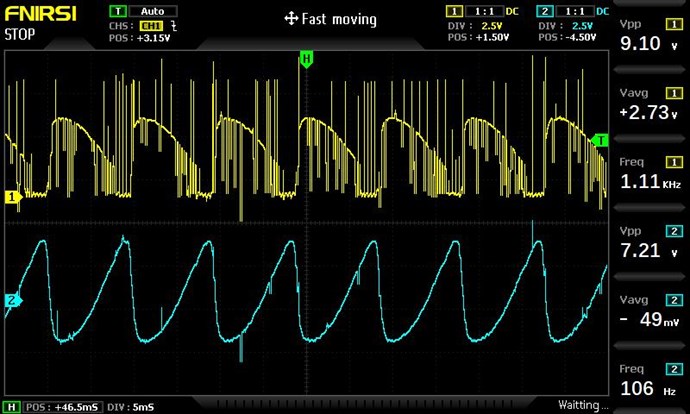Select the CH1 trigger source
Image resolution: width=690 pixels, height=414 pixels.
[x=151, y=26]
